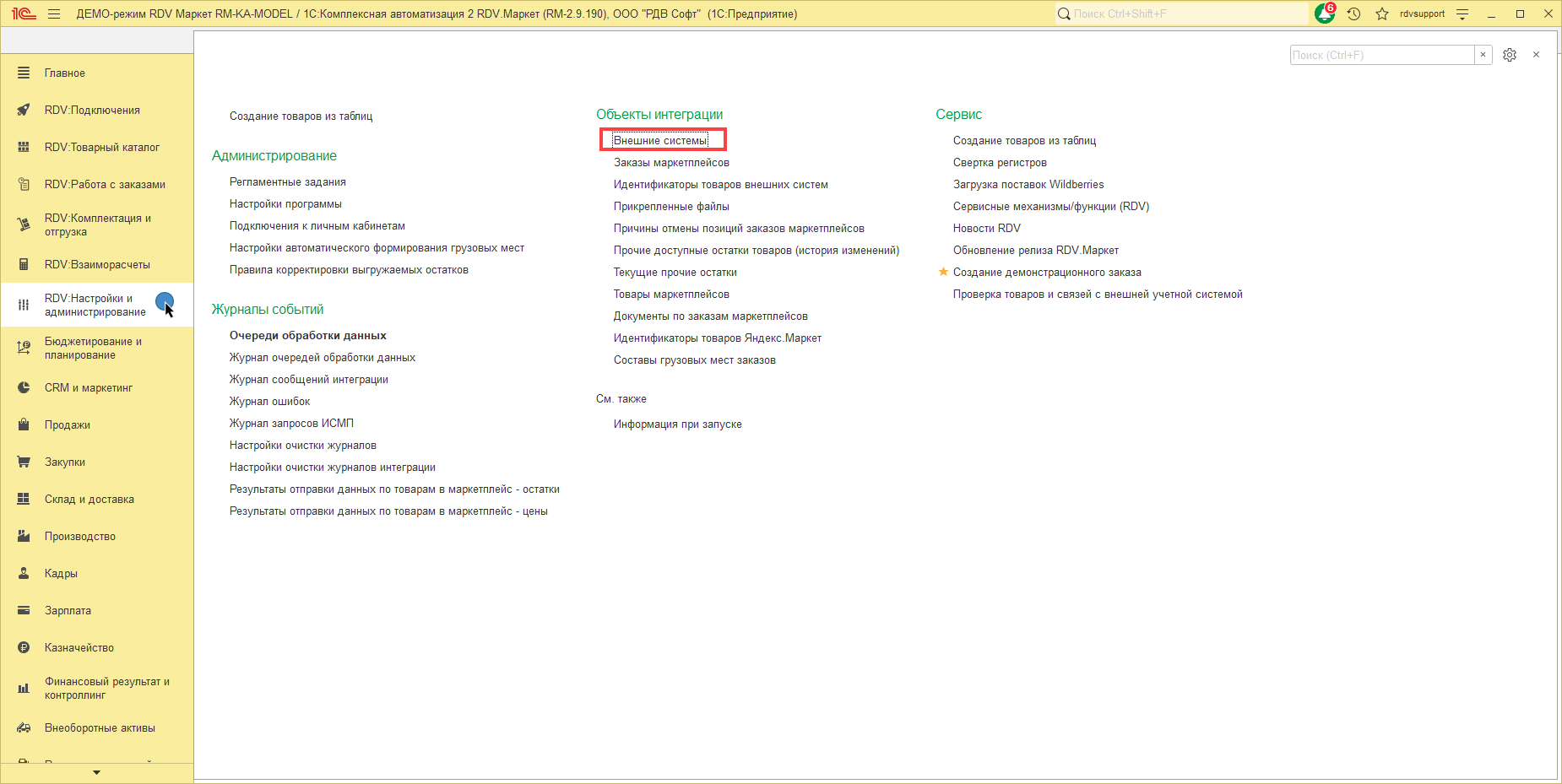1562x784 pixels.
Task: Open Настройки программы
Action: pos(285,203)
